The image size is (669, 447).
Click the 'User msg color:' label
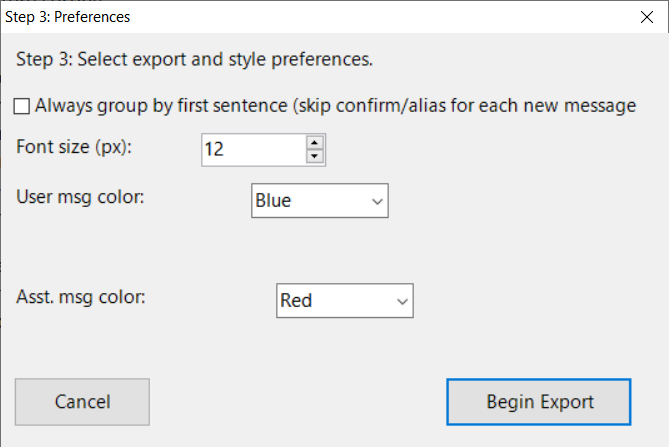point(80,195)
